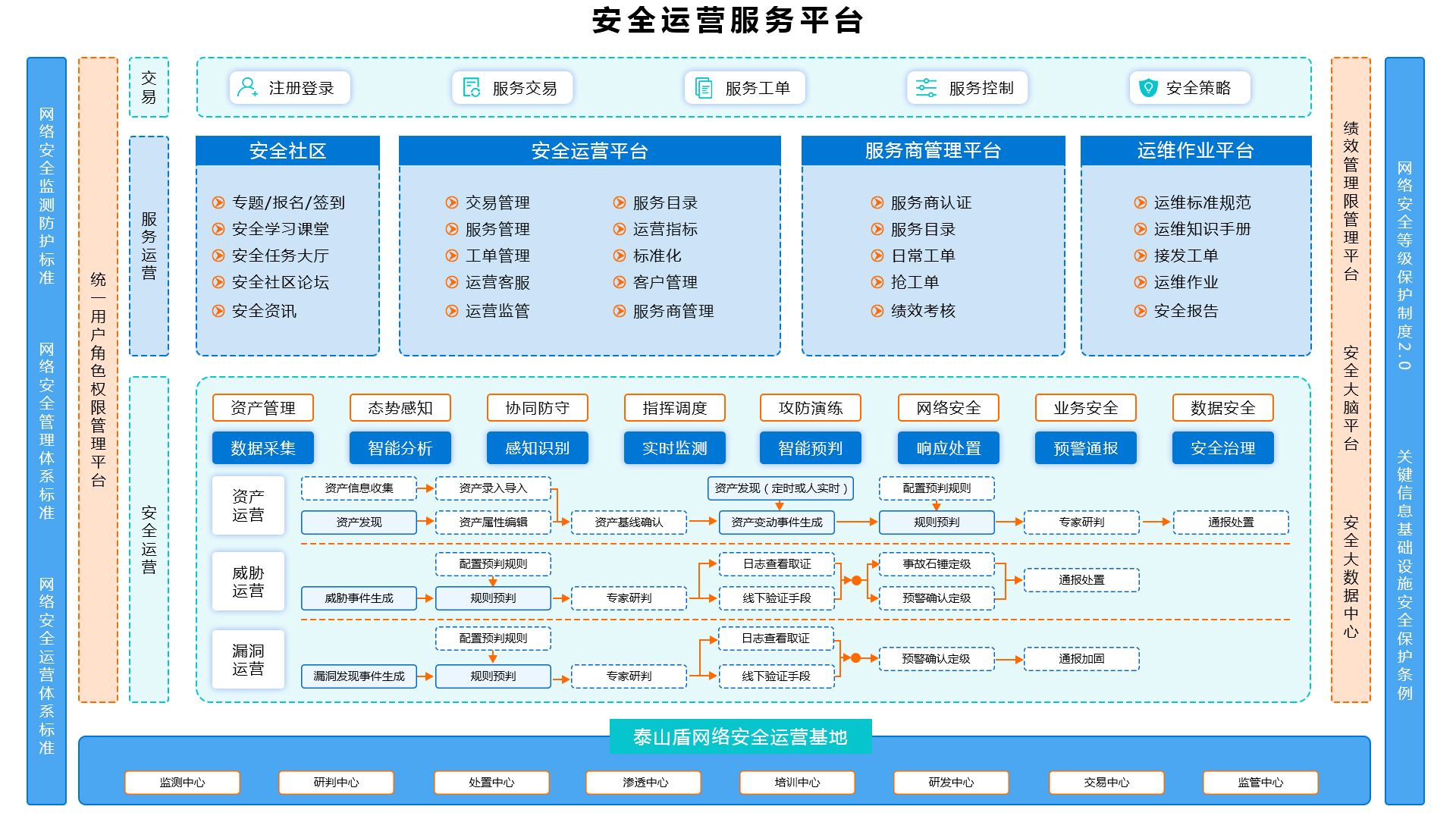The width and height of the screenshot is (1456, 819).
Task: Click the user icon beside 注册登录
Action: (x=247, y=87)
